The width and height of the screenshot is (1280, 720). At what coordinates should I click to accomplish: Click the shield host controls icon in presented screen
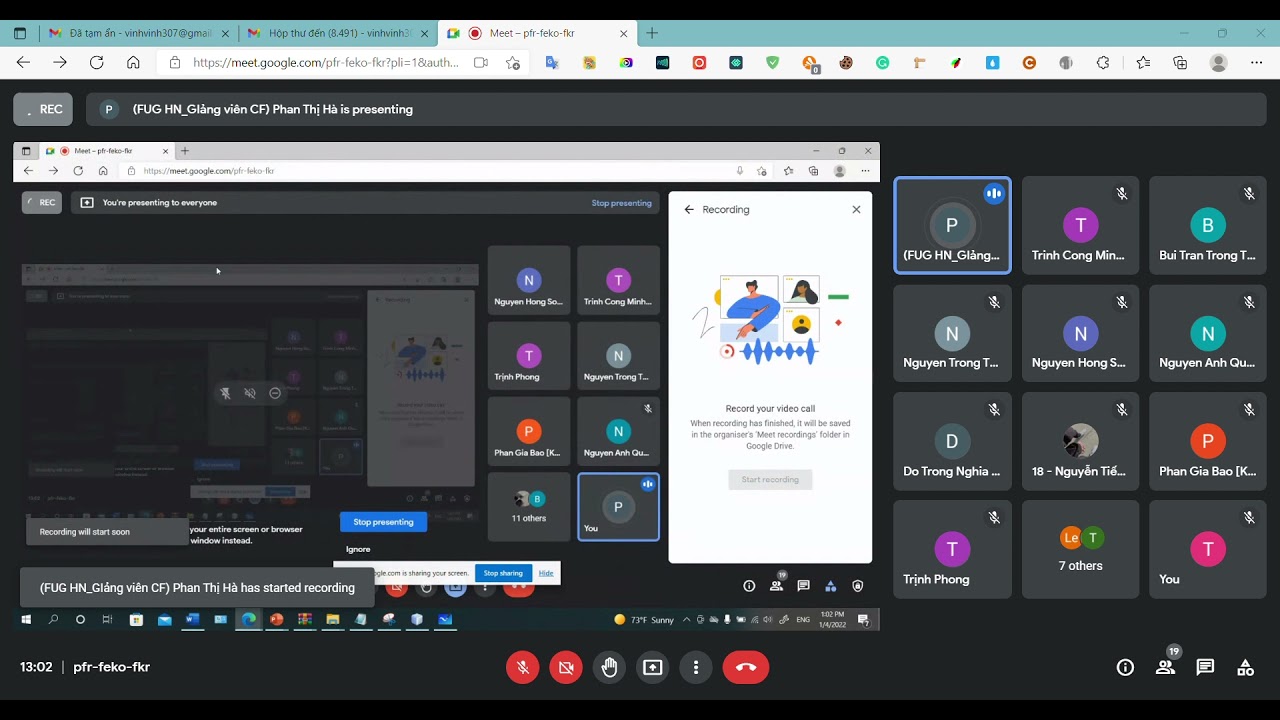coord(857,586)
